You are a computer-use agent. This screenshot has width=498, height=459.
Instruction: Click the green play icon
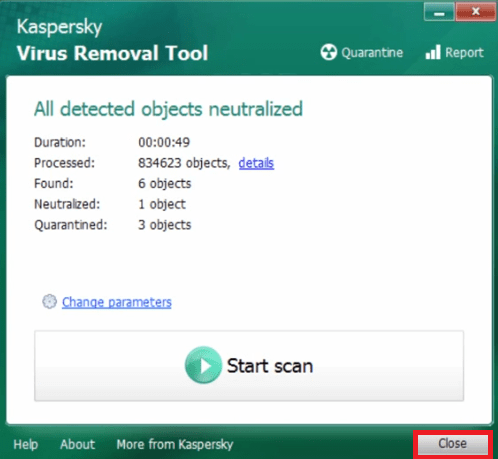[x=203, y=365]
